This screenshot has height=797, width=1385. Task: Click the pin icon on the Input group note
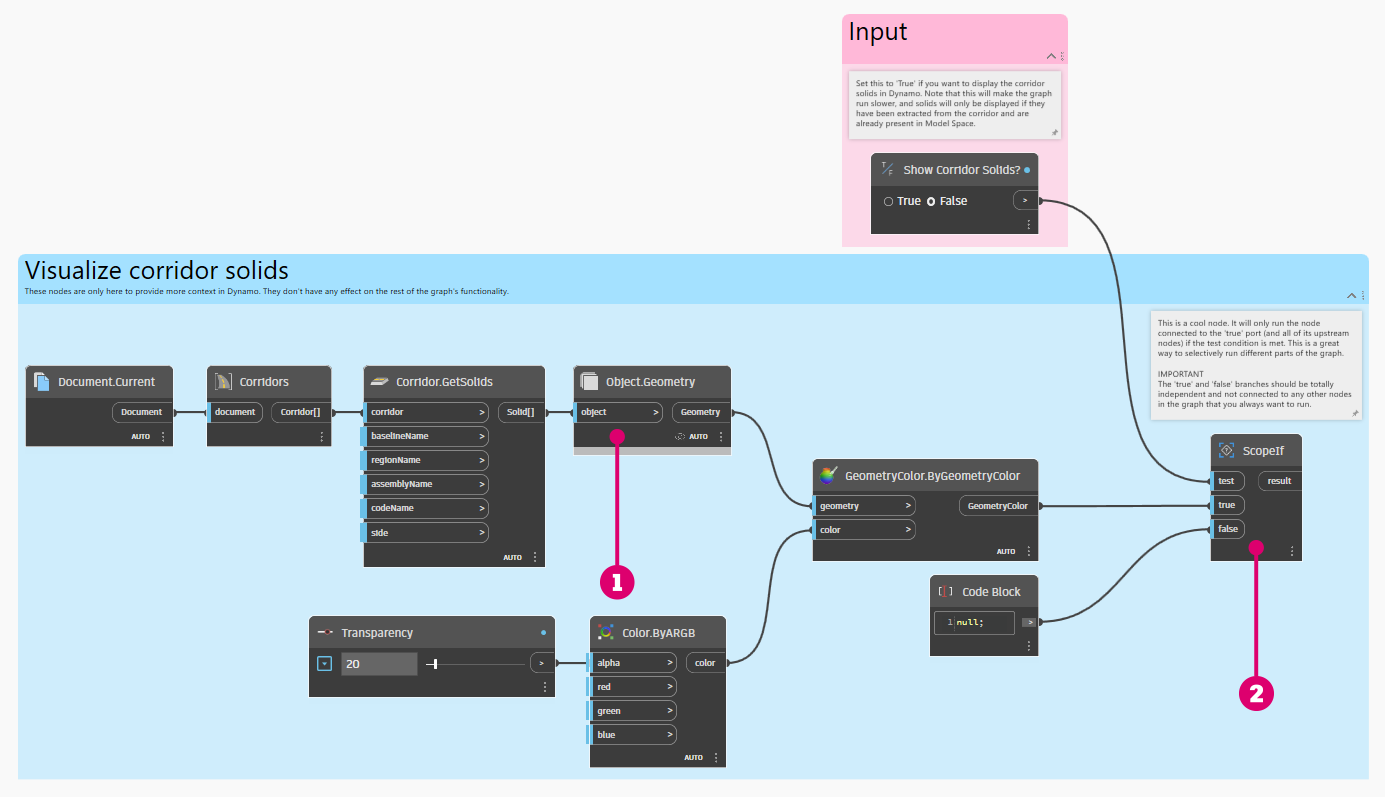tap(1054, 132)
